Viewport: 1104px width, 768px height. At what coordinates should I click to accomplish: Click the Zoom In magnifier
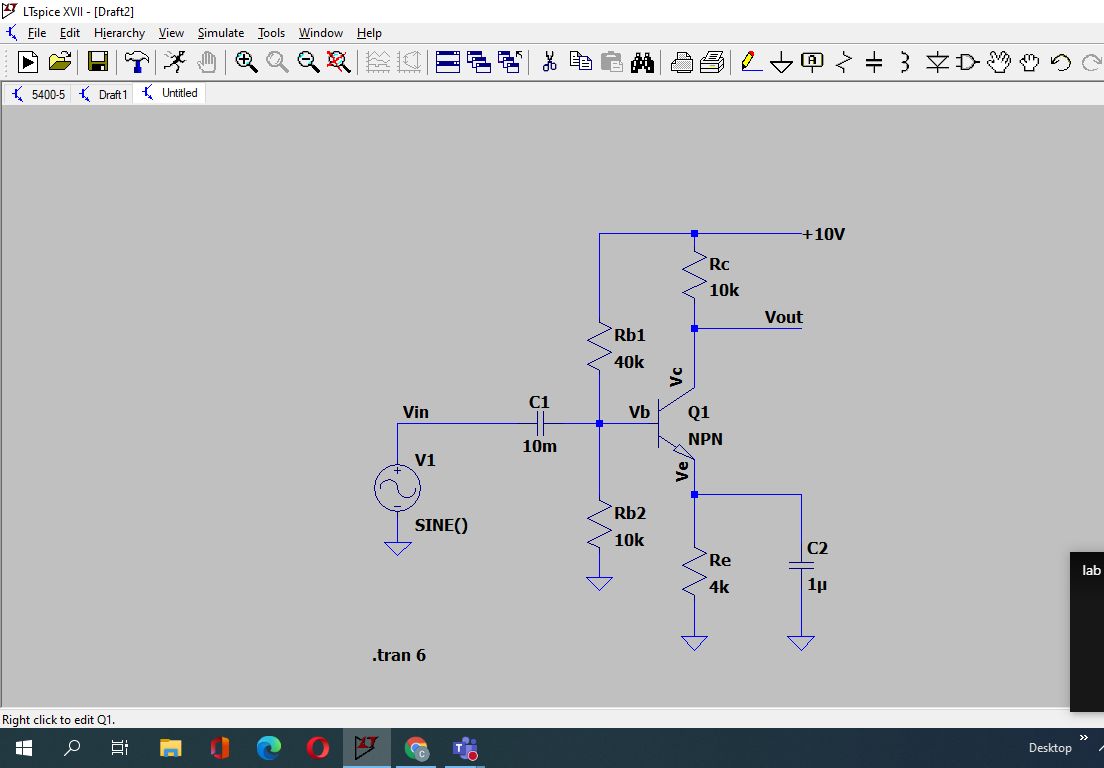[246, 62]
